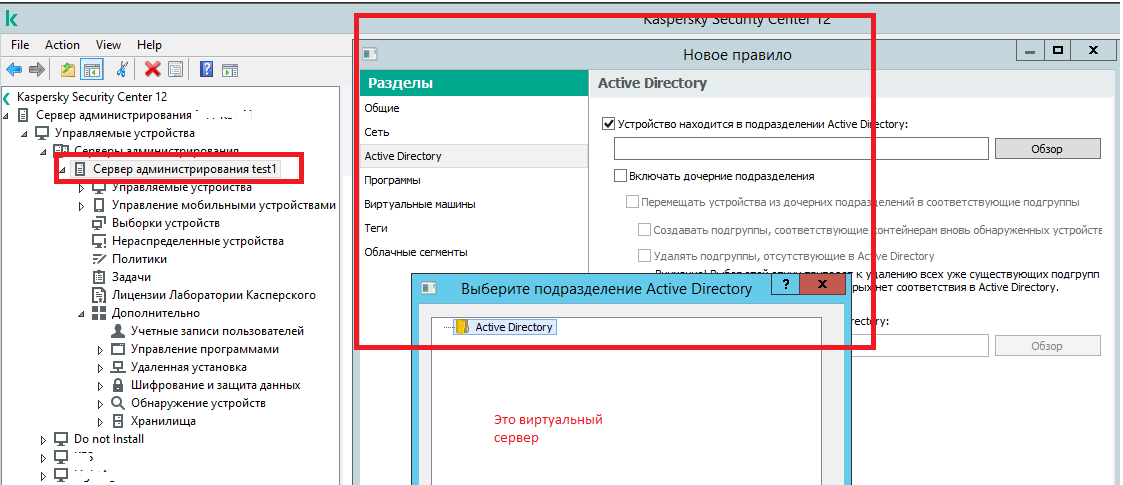Open the Action menu

coord(62,44)
